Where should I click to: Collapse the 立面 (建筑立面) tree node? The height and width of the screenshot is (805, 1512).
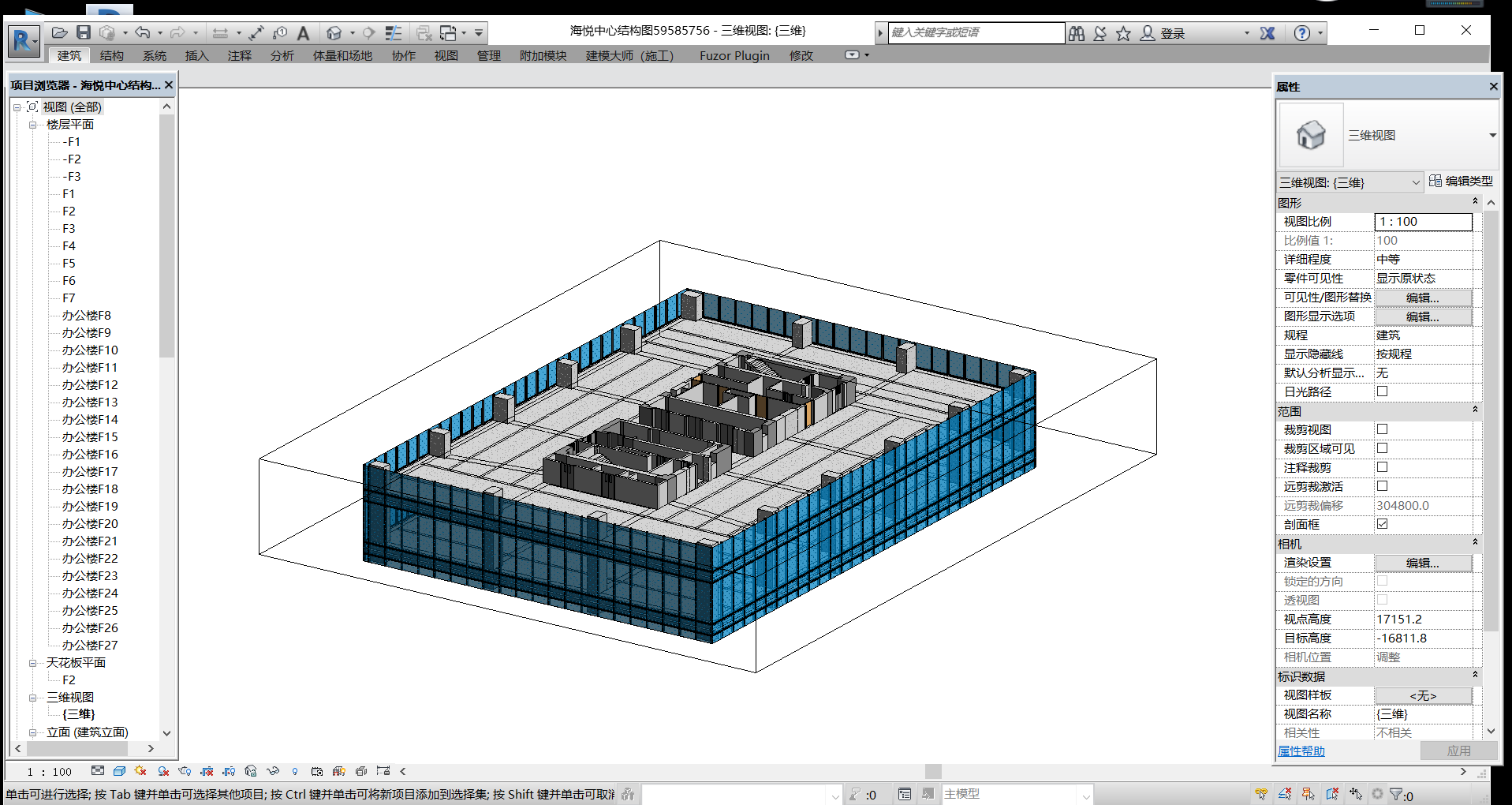tap(32, 732)
